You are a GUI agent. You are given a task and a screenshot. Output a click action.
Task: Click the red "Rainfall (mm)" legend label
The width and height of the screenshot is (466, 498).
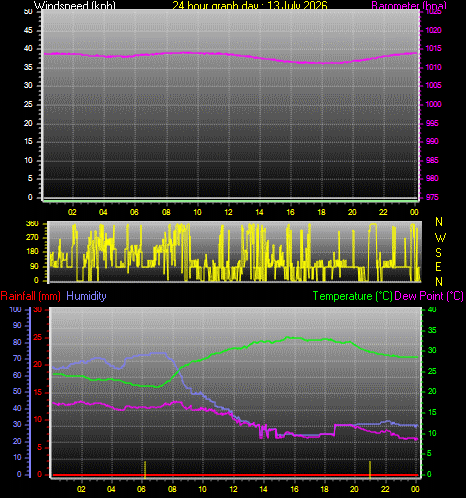pyautogui.click(x=31, y=296)
